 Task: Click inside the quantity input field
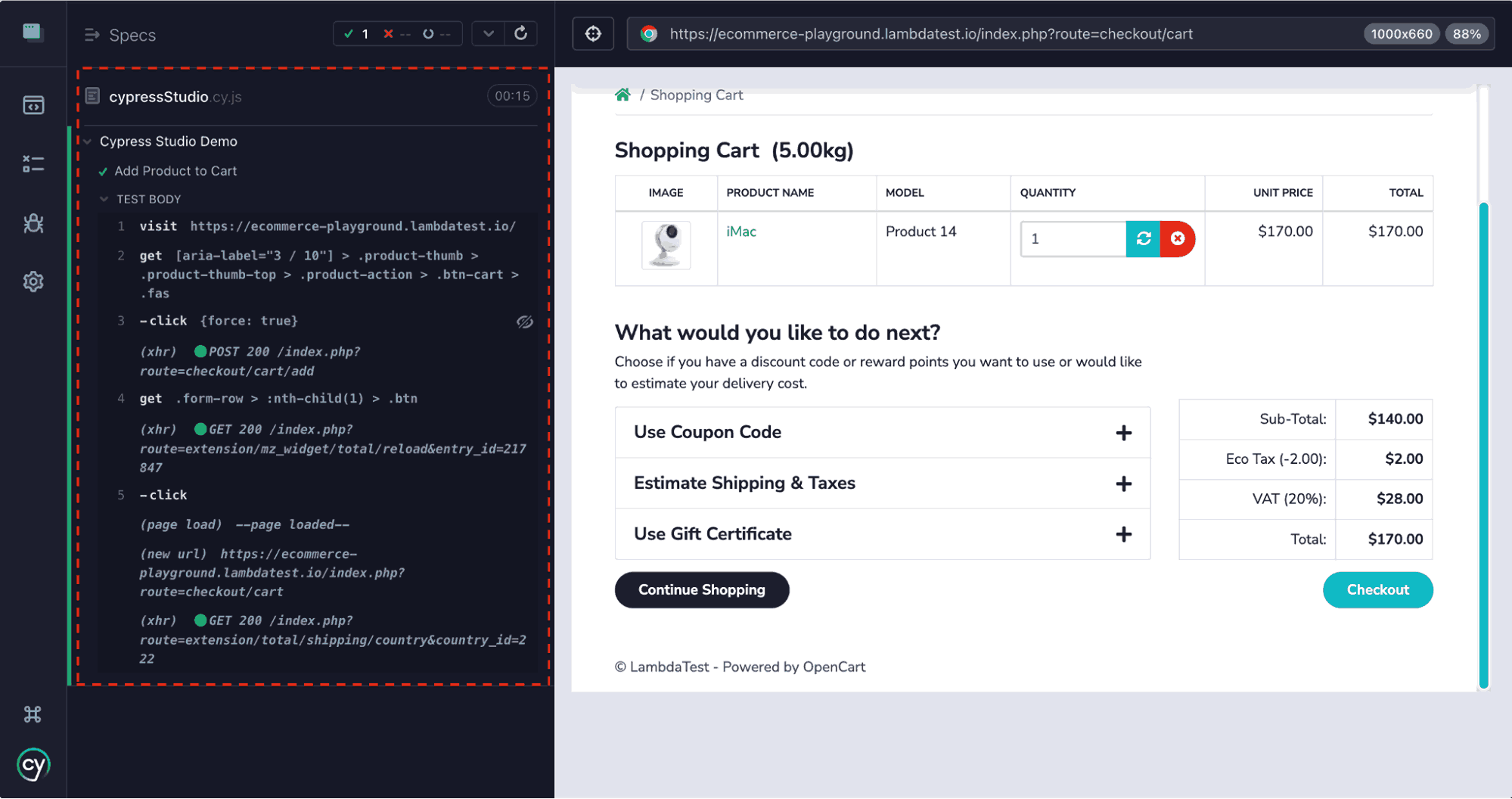(x=1073, y=238)
